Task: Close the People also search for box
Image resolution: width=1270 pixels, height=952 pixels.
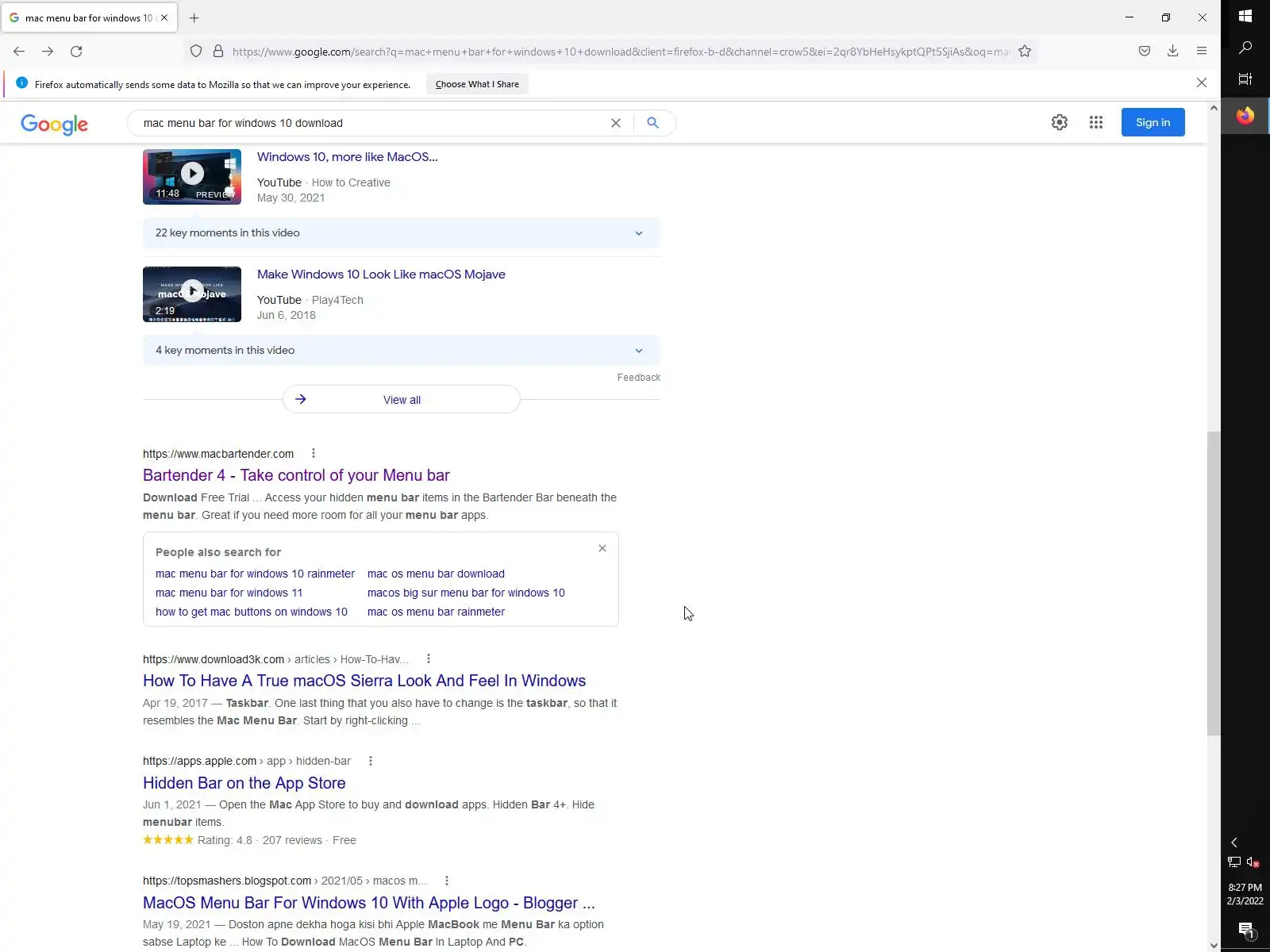Action: pos(602,548)
